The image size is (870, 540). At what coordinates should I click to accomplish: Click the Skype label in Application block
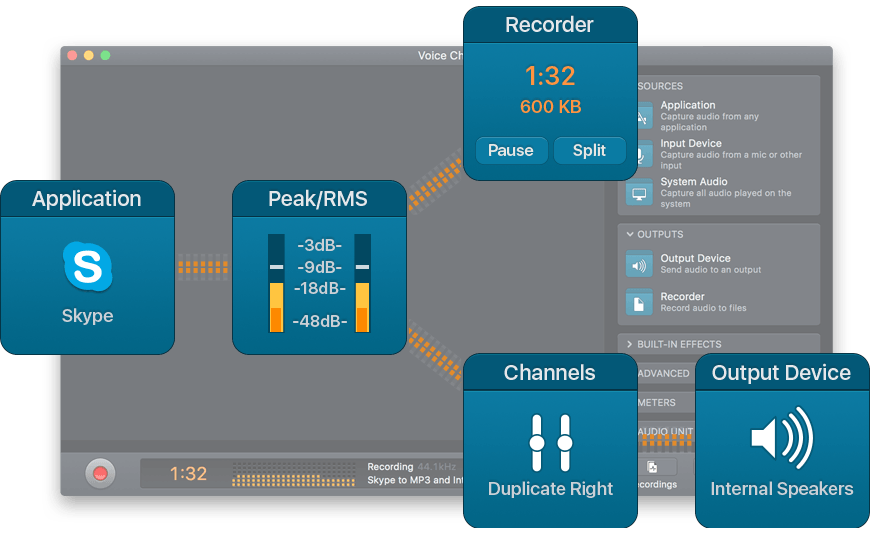pyautogui.click(x=88, y=315)
